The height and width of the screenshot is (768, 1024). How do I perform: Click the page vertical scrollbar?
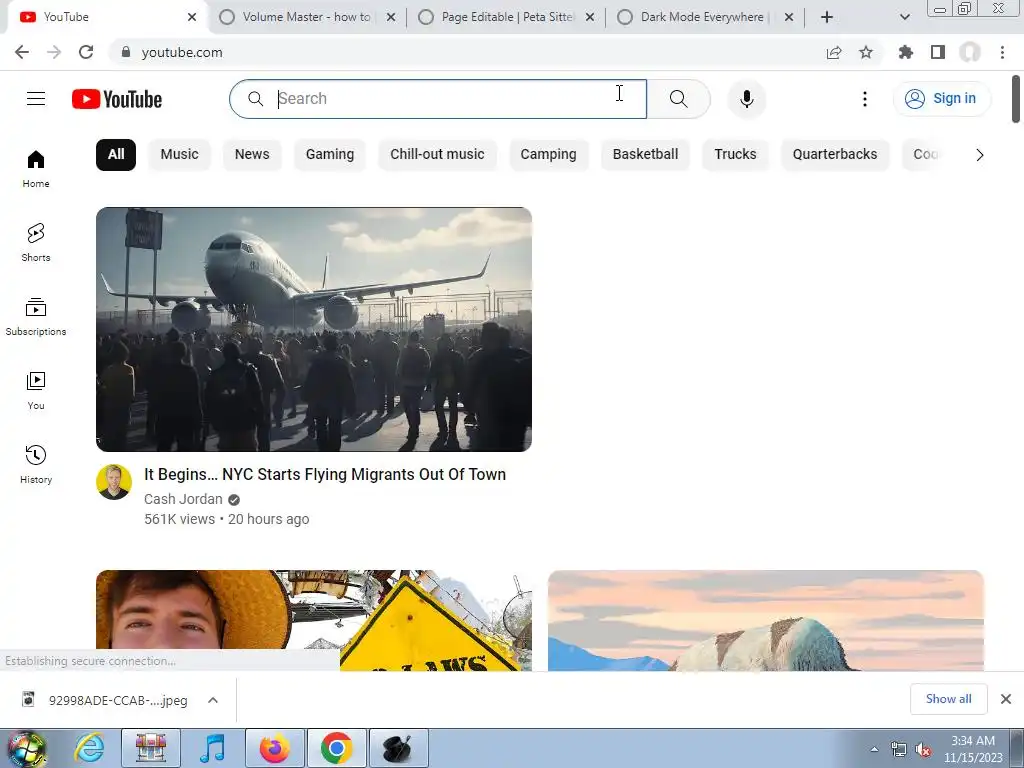click(1016, 98)
